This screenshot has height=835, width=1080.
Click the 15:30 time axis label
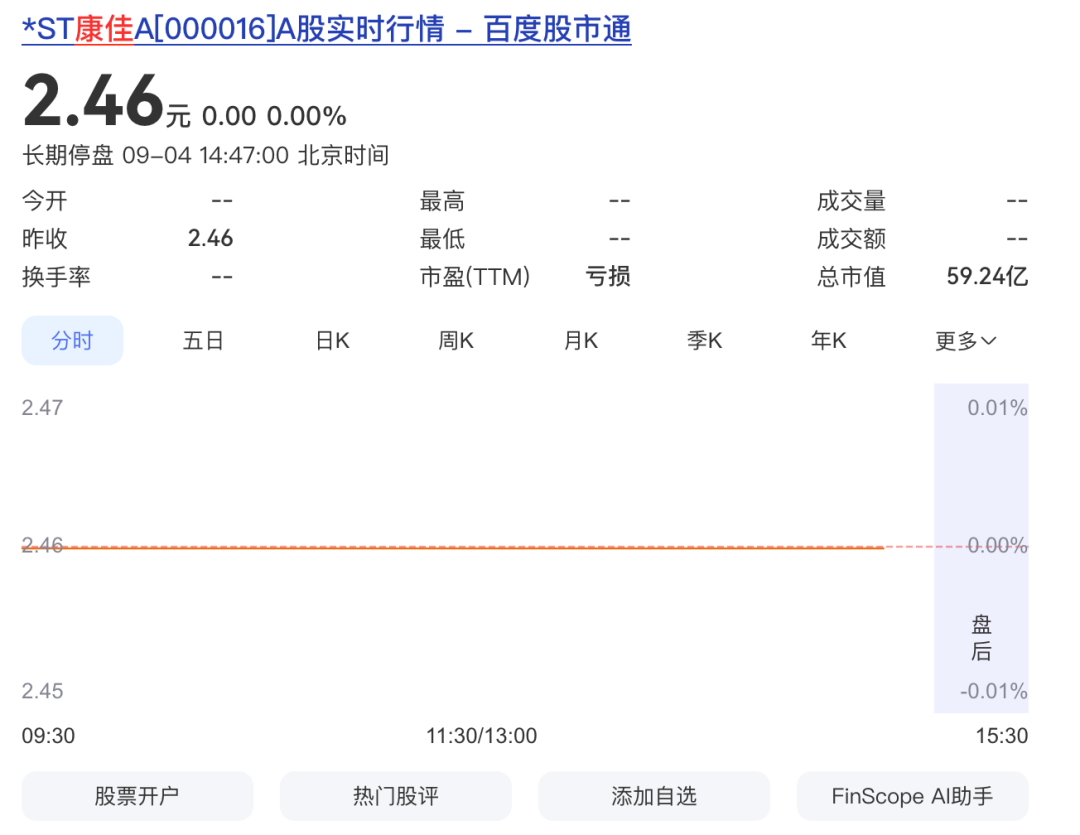[x=1001, y=736]
